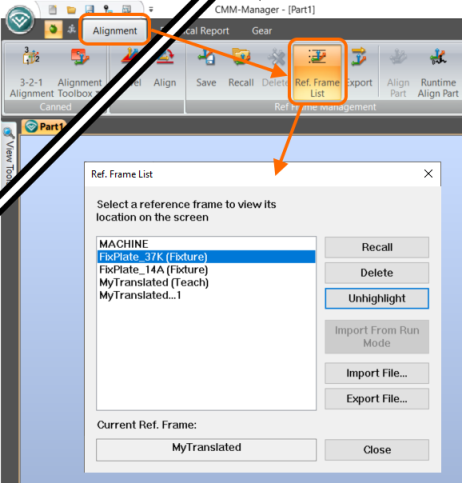
Task: Click the Recall ribbon icon
Action: pos(241,68)
